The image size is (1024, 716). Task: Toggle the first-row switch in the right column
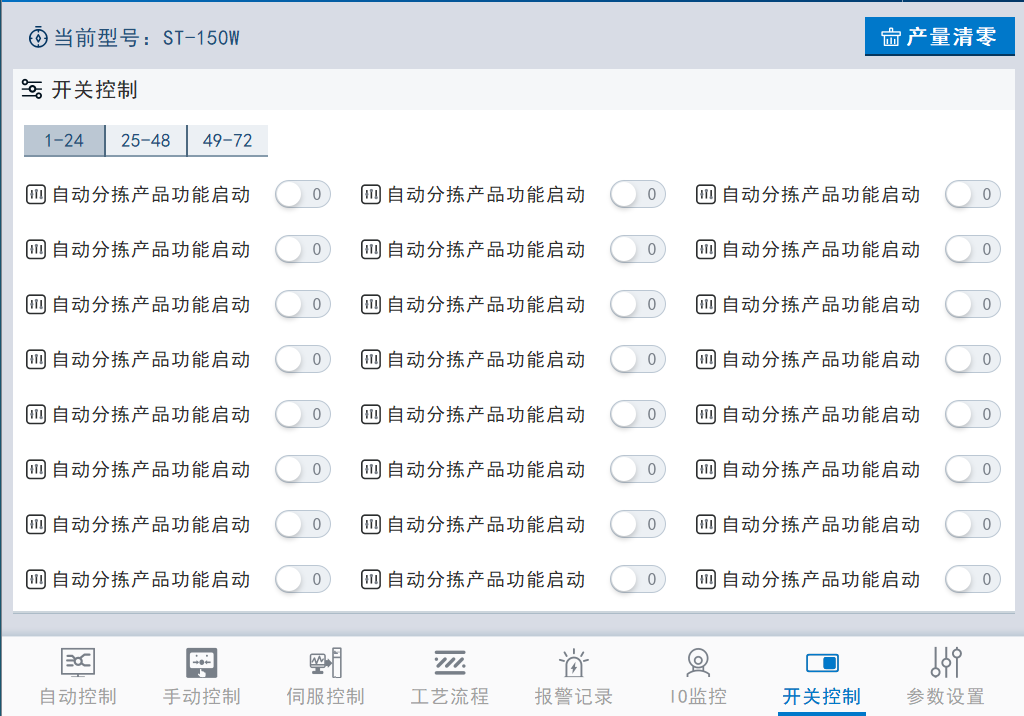[972, 195]
